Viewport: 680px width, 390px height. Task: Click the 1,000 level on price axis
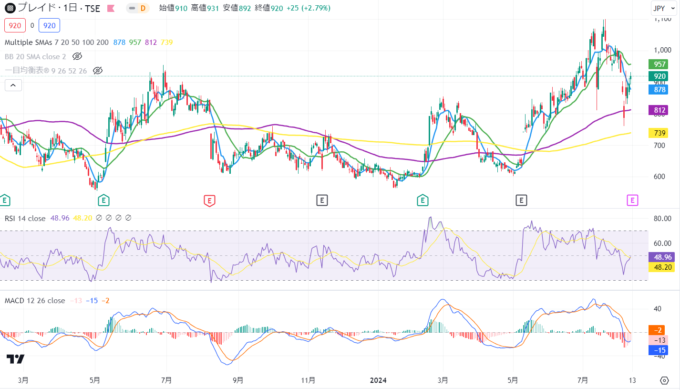click(x=662, y=50)
